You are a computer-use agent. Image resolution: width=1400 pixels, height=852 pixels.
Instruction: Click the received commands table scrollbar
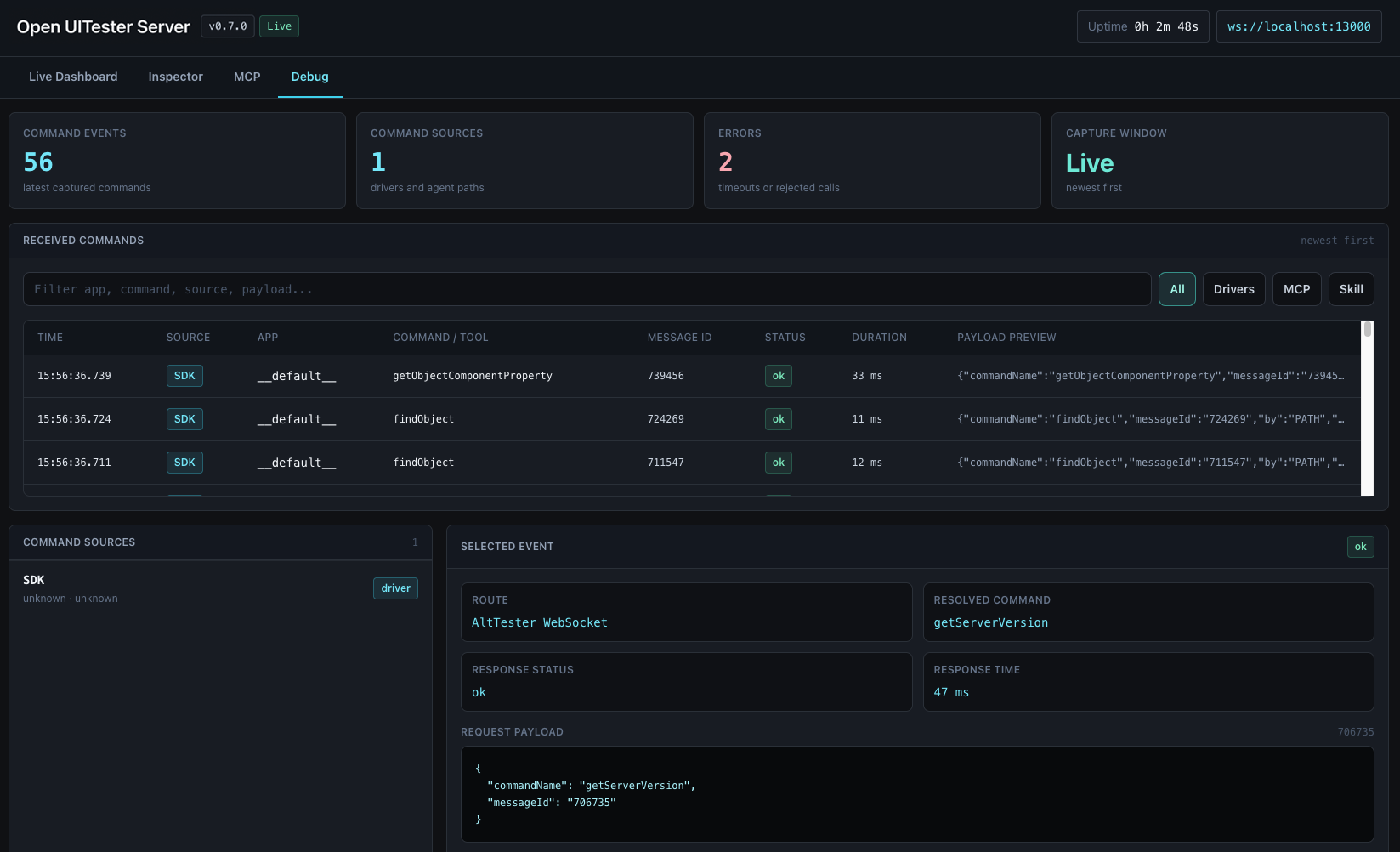point(1367,408)
